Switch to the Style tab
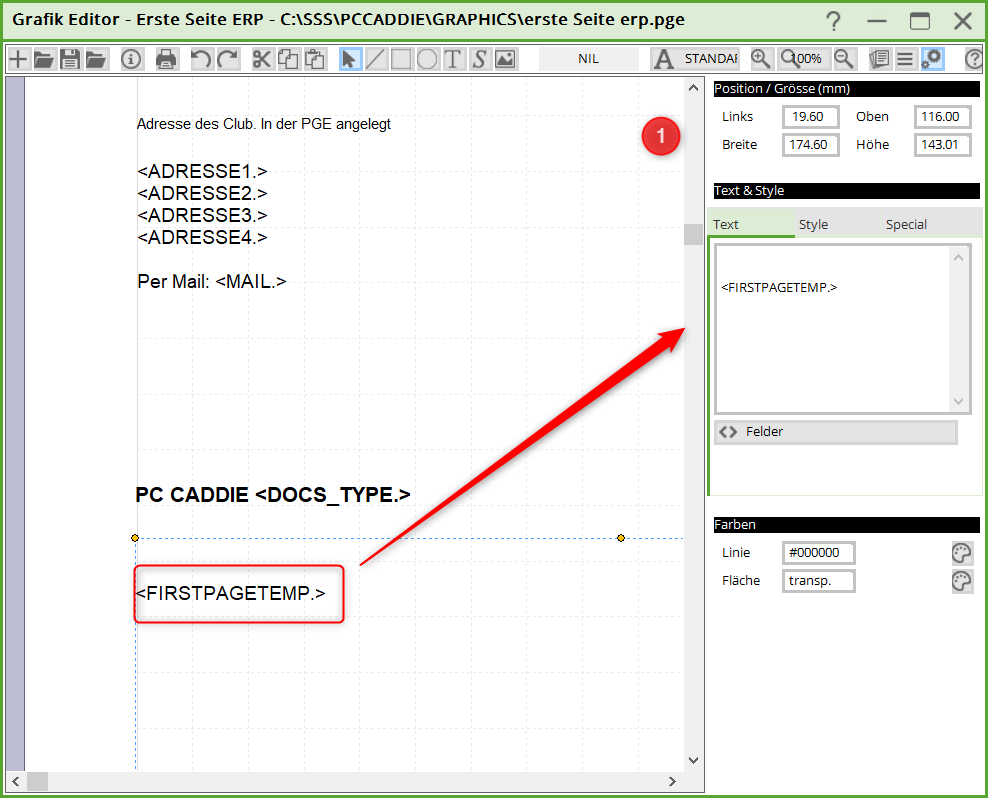988x798 pixels. click(813, 225)
